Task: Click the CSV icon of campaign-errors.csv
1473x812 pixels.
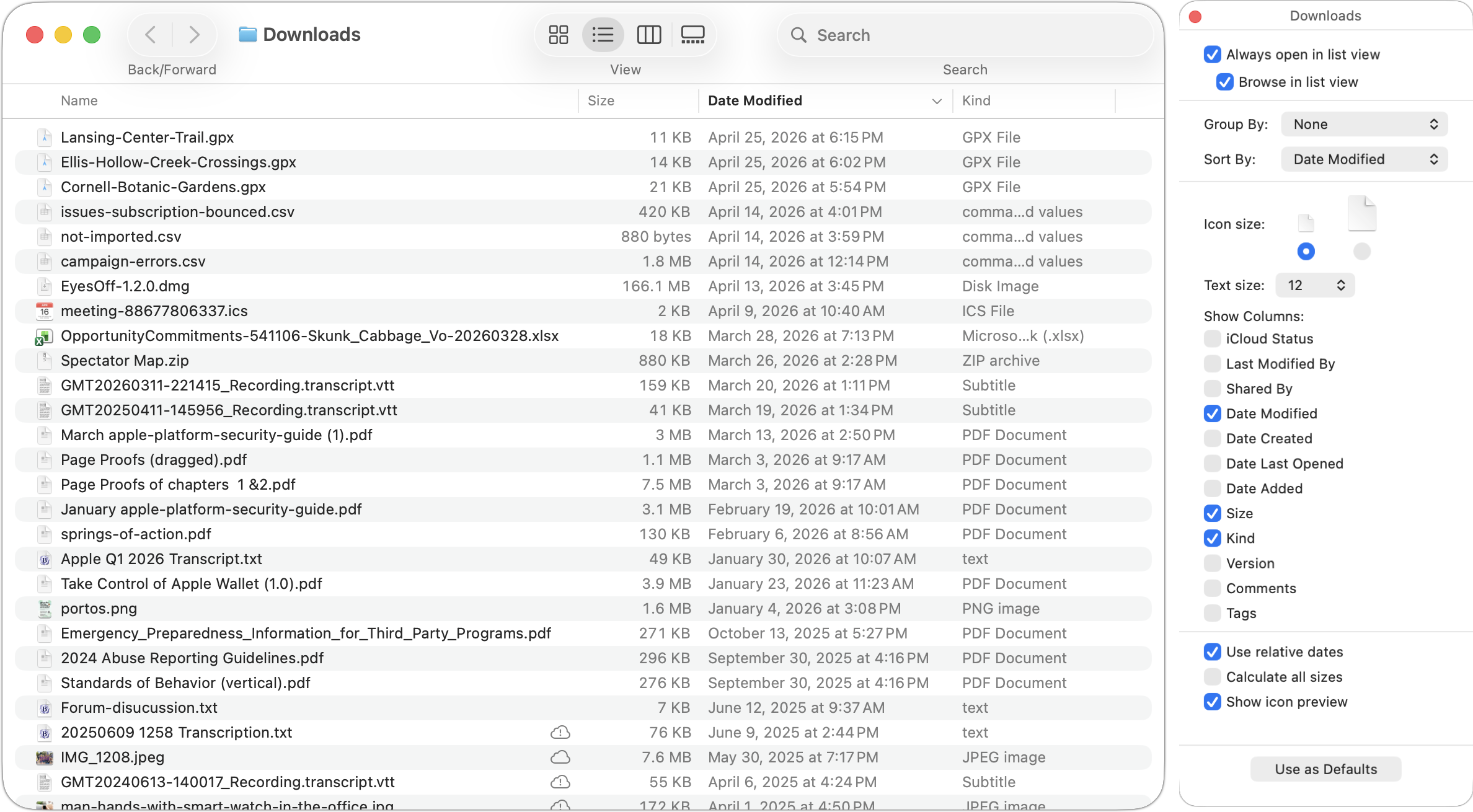Action: coord(45,262)
